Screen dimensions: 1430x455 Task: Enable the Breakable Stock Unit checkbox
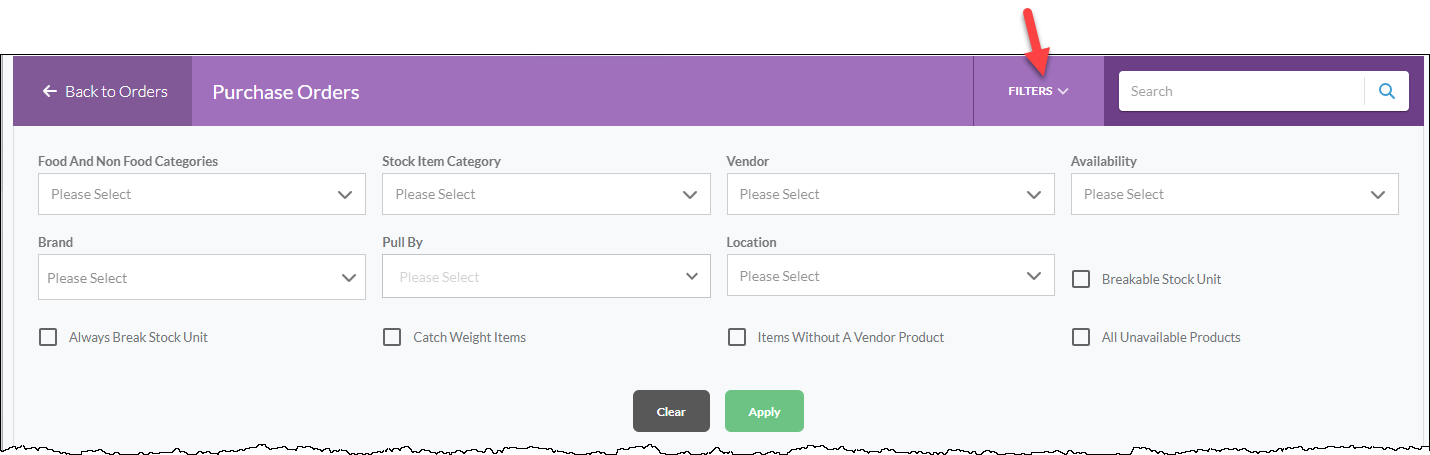1081,279
